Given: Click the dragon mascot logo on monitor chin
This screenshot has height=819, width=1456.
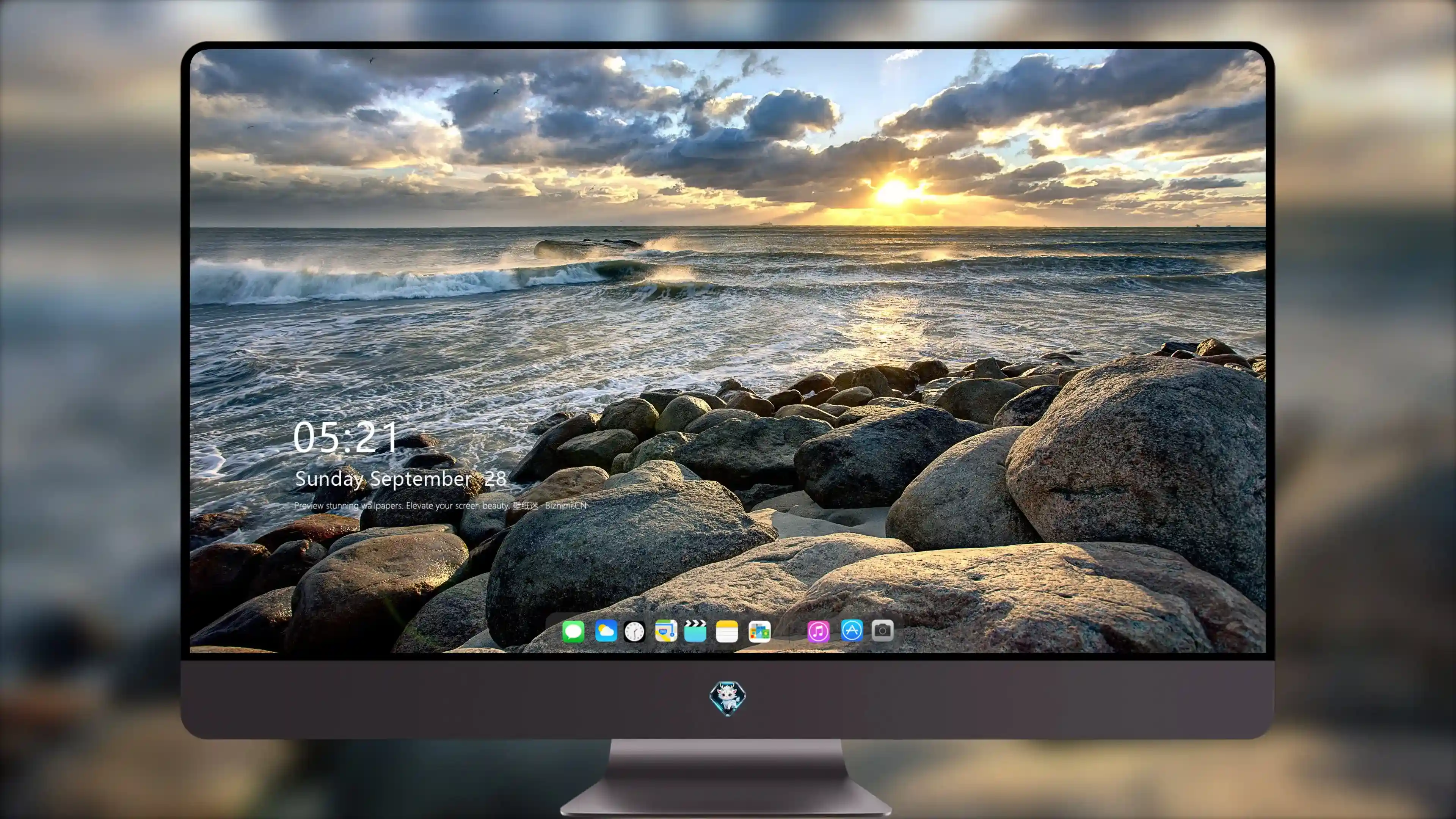Looking at the screenshot, I should tap(728, 698).
